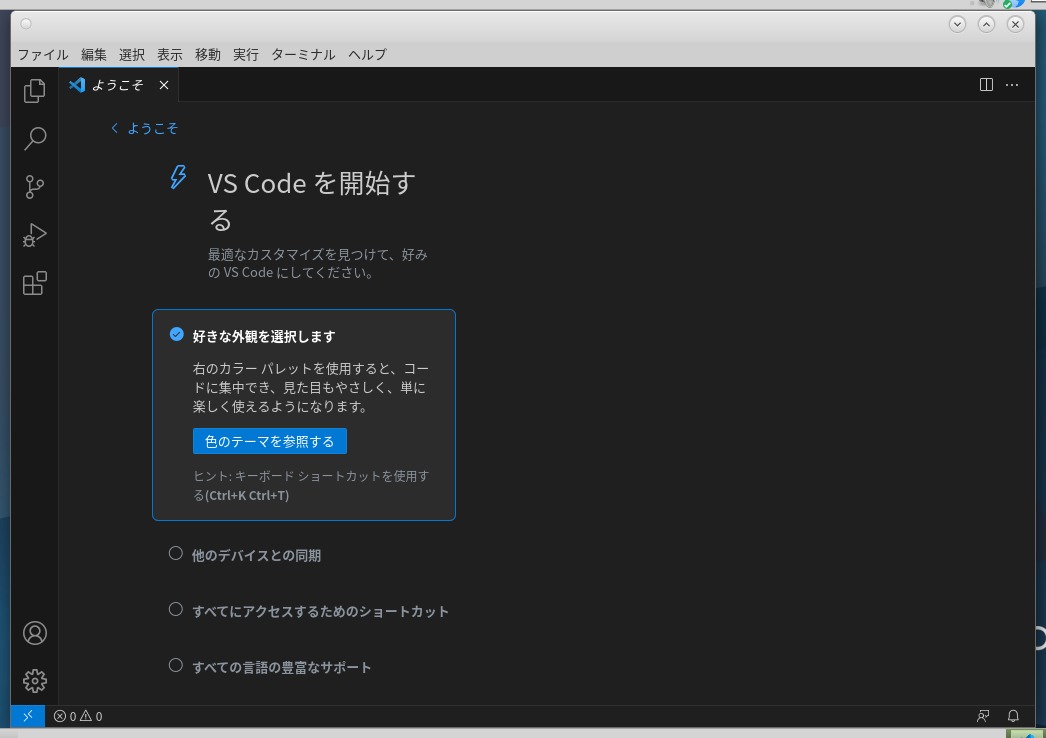Expand the すべての言語の豊富なサポート step

pos(282,667)
